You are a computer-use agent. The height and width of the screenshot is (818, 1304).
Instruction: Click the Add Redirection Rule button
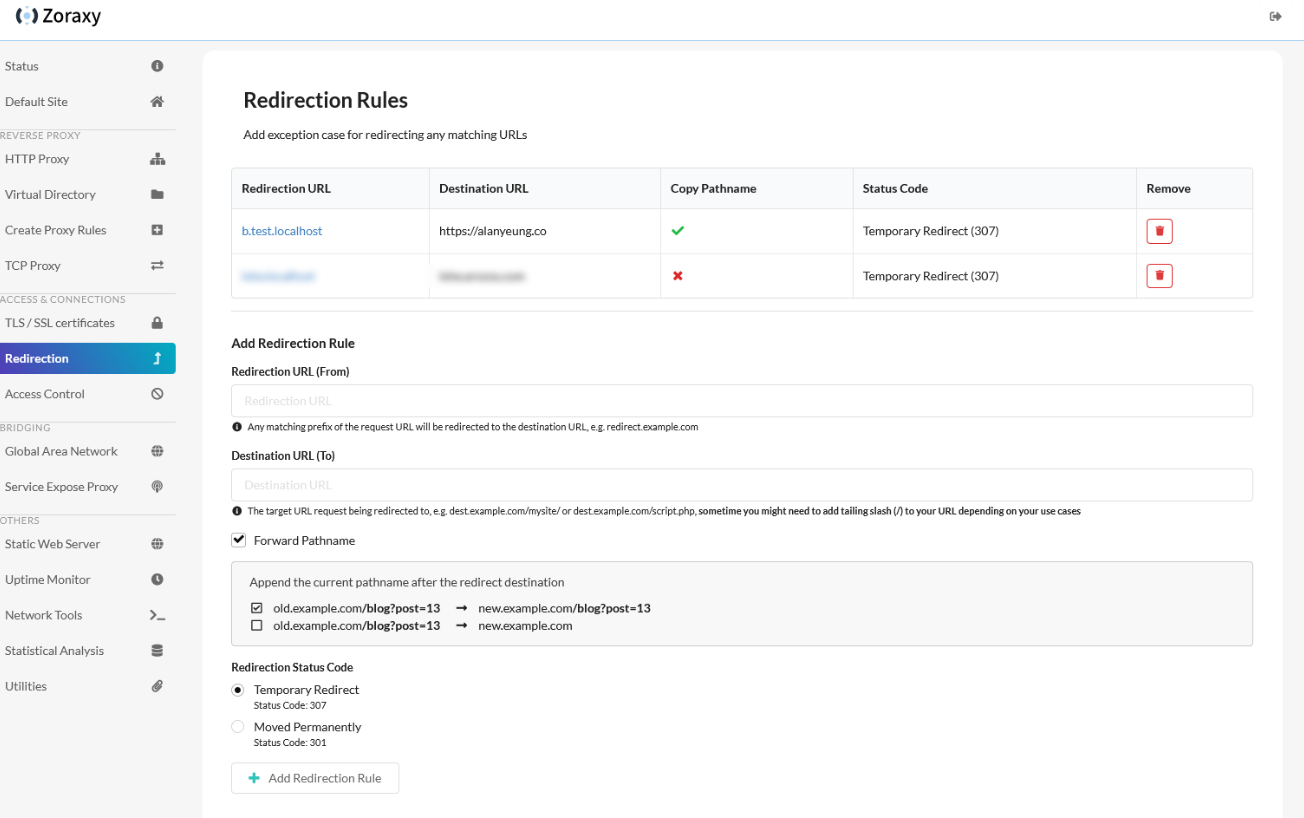[x=315, y=778]
